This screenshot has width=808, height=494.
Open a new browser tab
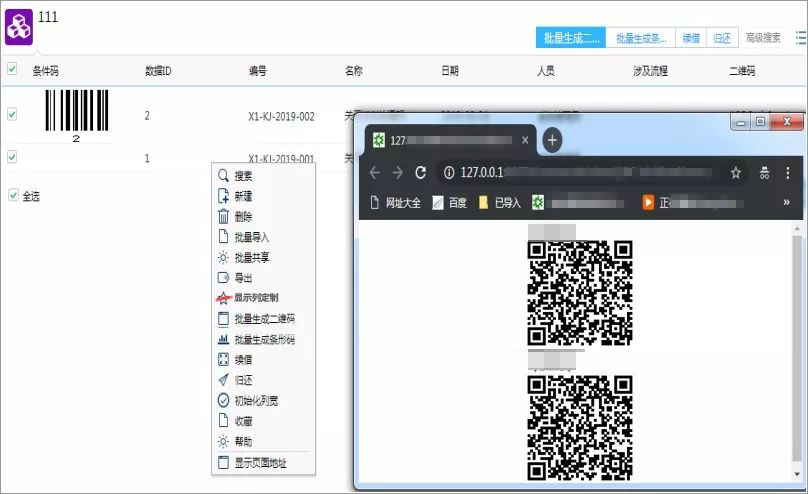point(552,140)
